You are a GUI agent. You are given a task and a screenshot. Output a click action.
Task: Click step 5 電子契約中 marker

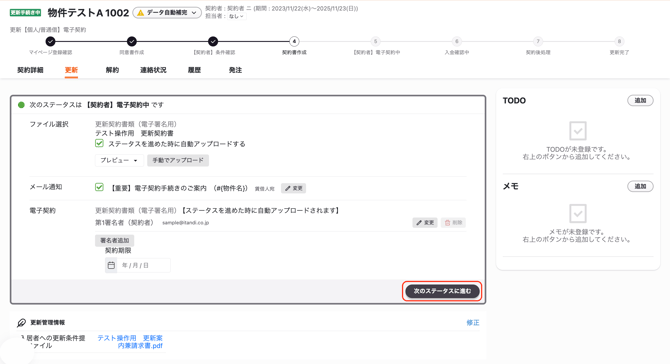click(x=375, y=41)
